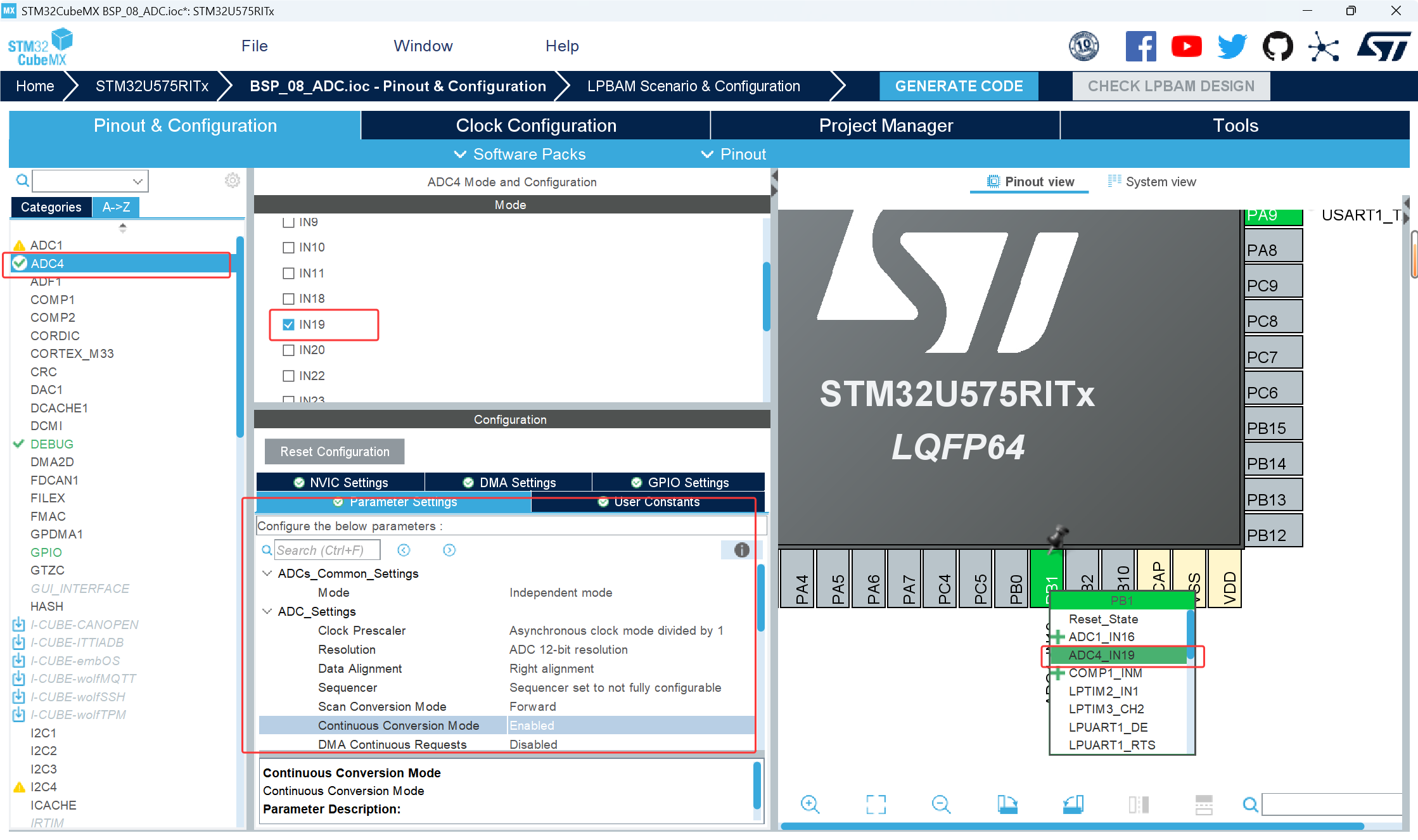Switch to System view
Screen dimensions: 1418x840
tap(1152, 182)
